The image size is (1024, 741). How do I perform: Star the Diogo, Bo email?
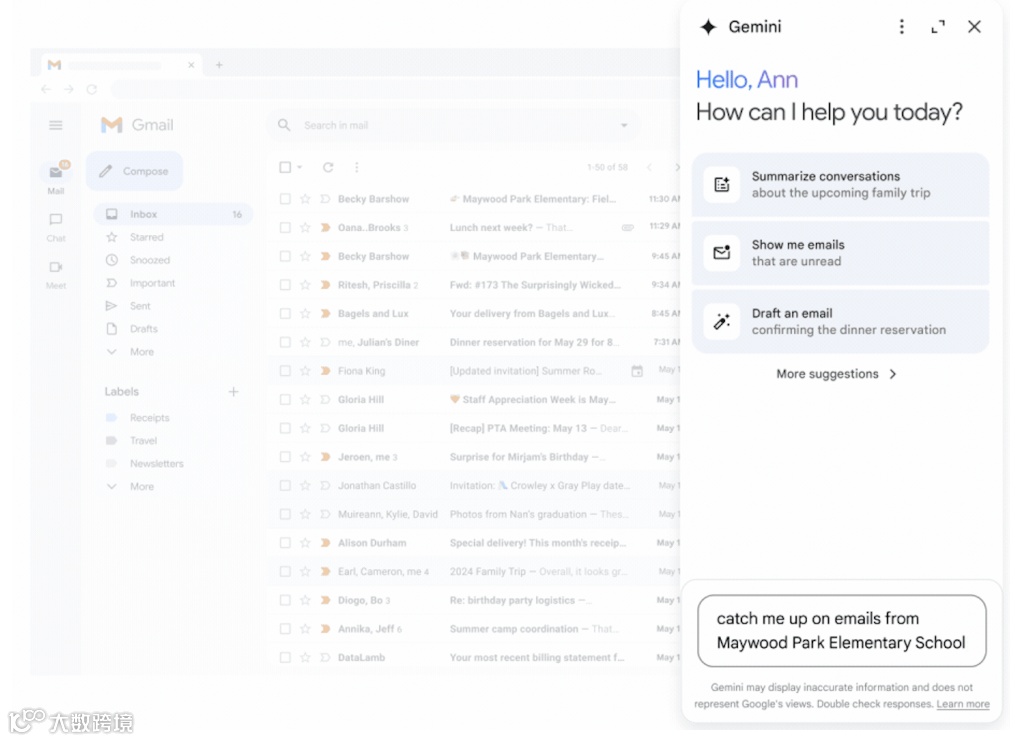[305, 600]
